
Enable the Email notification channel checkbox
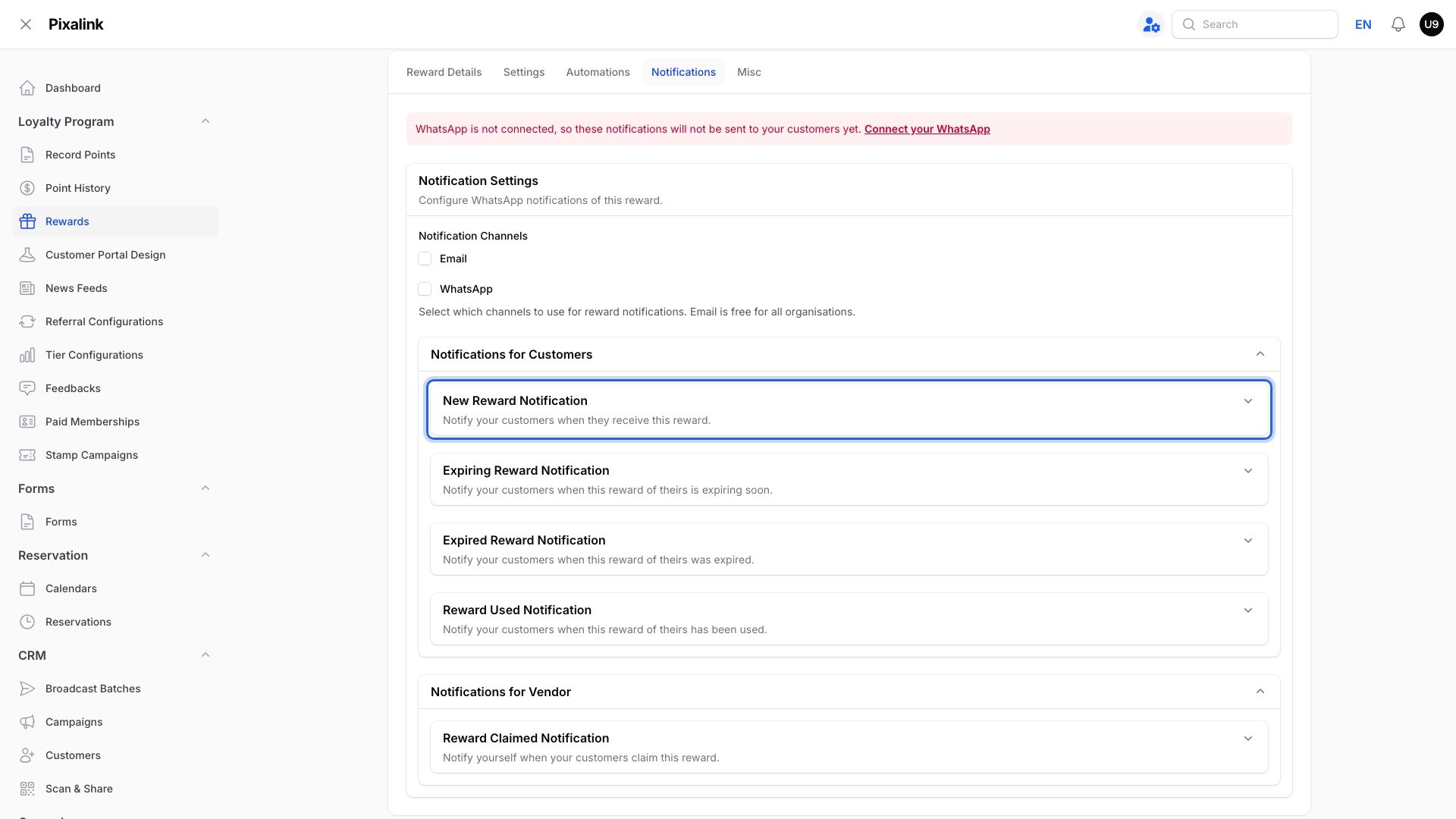tap(425, 259)
